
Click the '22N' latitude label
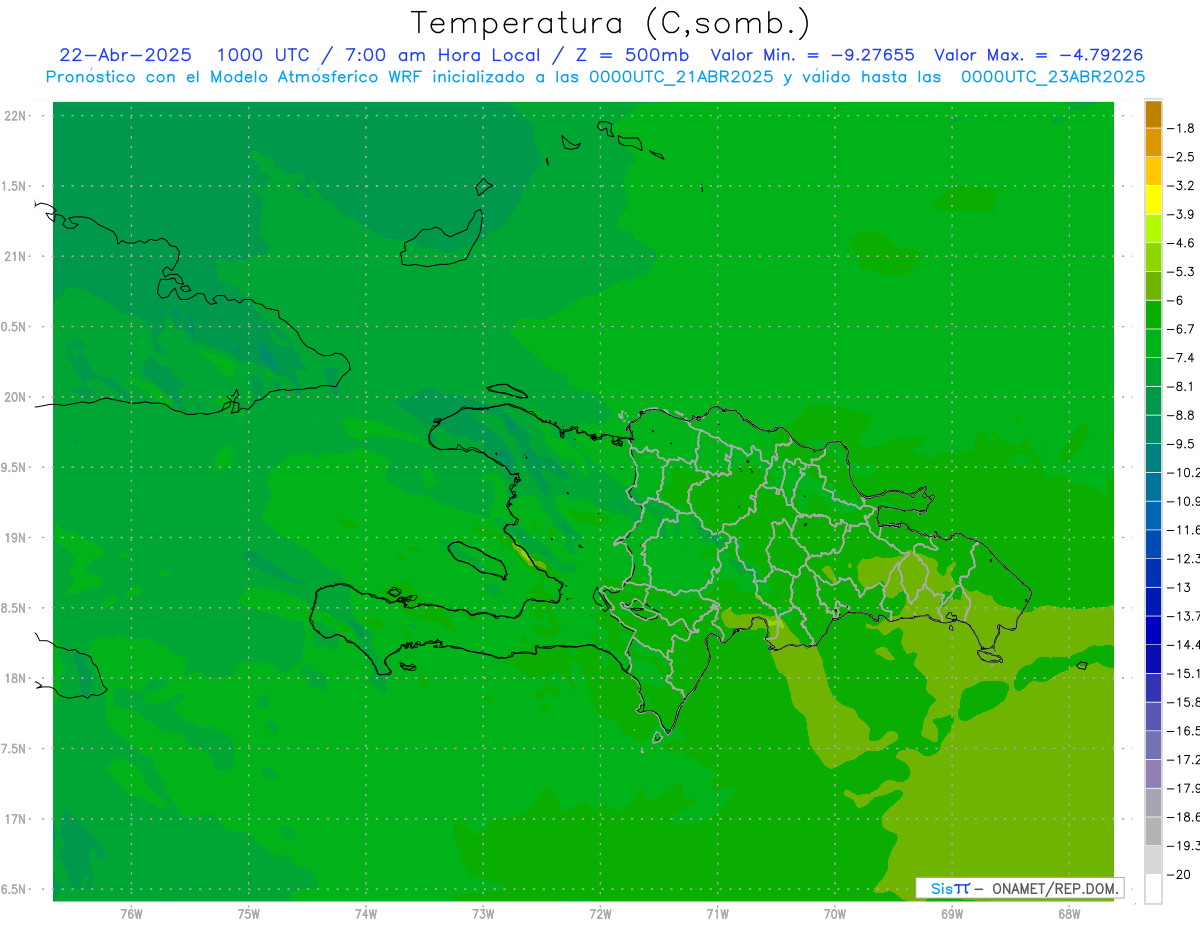click(16, 116)
